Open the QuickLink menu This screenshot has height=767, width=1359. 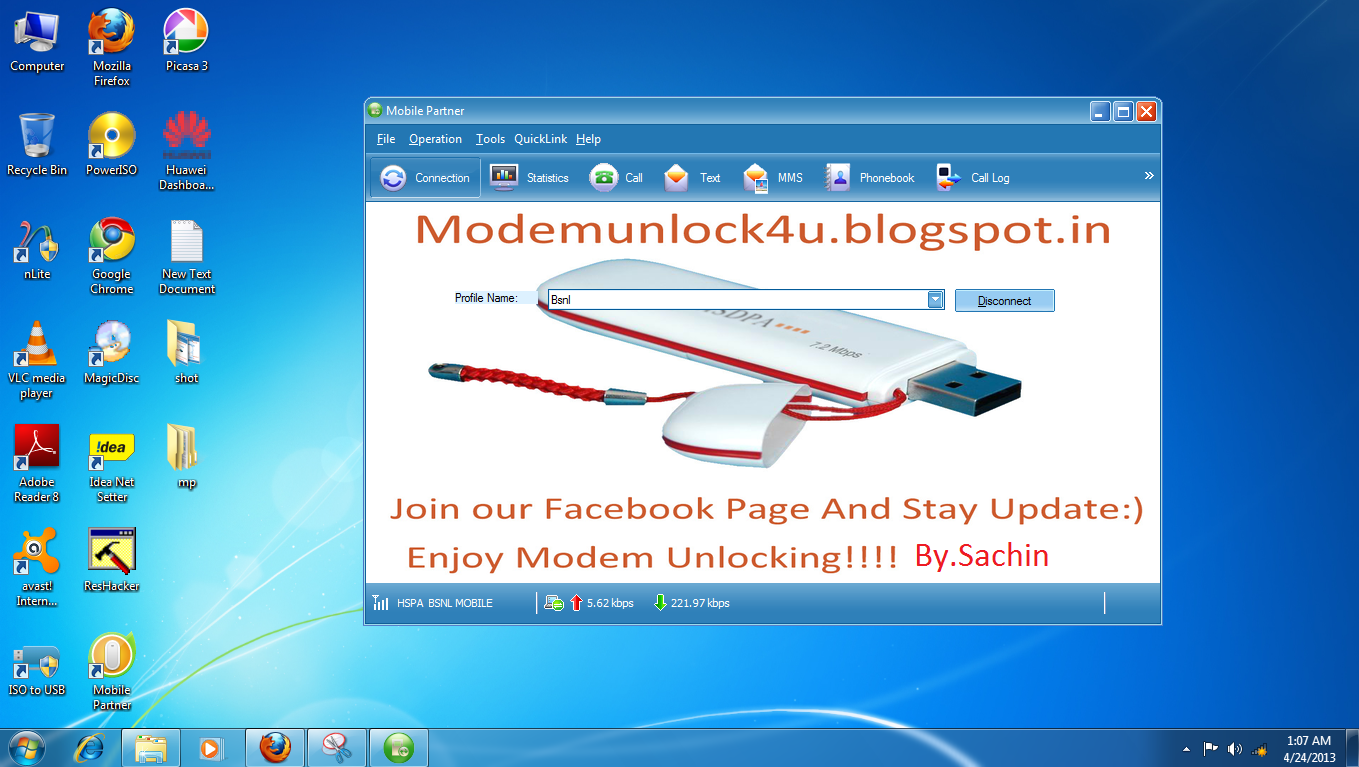pos(540,139)
